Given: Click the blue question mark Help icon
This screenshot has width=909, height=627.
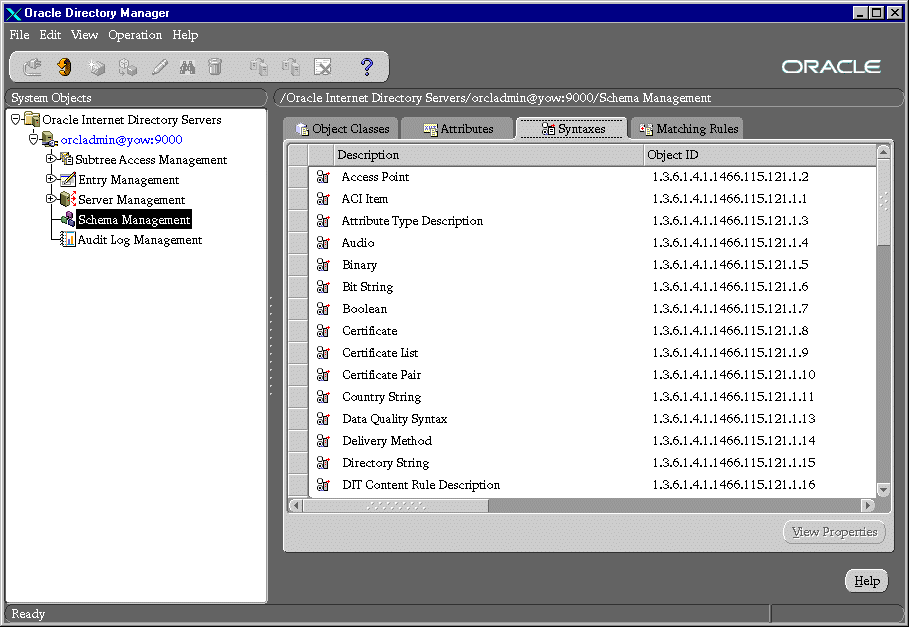Looking at the screenshot, I should [367, 67].
